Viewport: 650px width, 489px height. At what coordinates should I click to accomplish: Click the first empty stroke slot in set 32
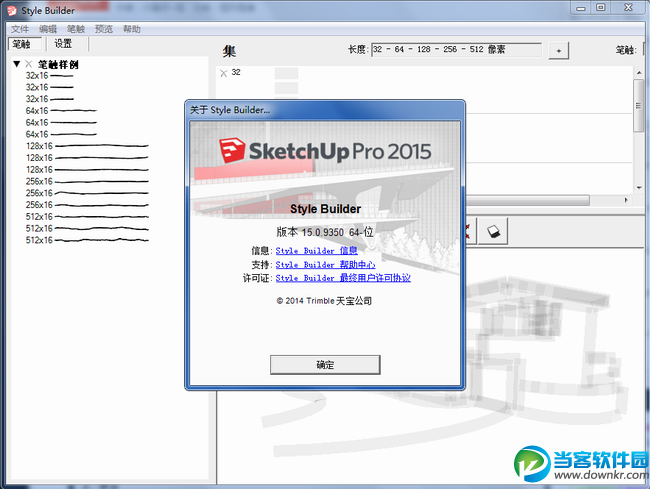click(x=286, y=73)
